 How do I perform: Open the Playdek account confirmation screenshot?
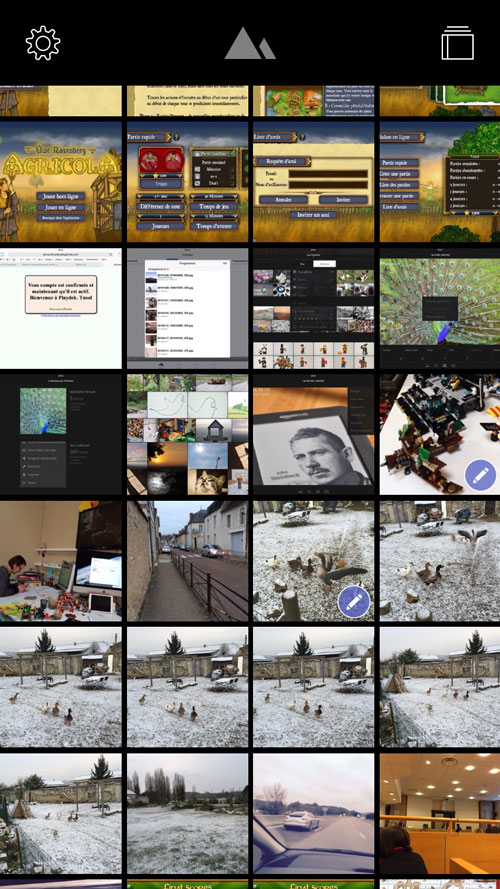pos(61,308)
